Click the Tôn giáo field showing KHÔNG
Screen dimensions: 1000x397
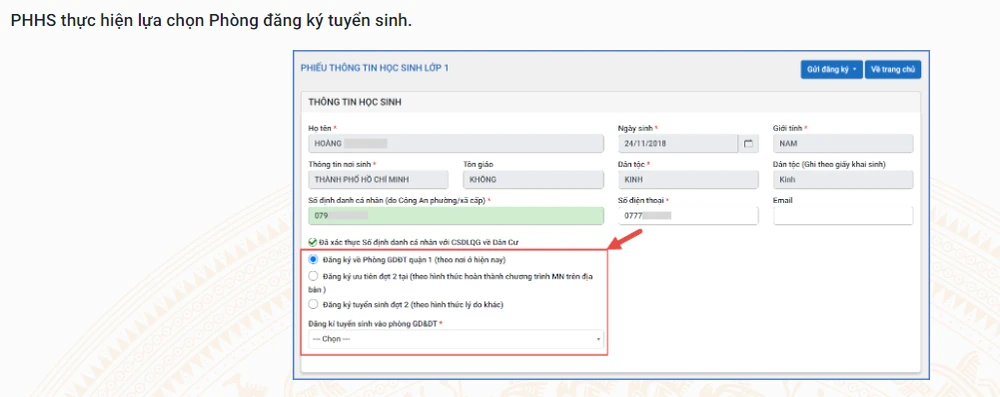(533, 179)
